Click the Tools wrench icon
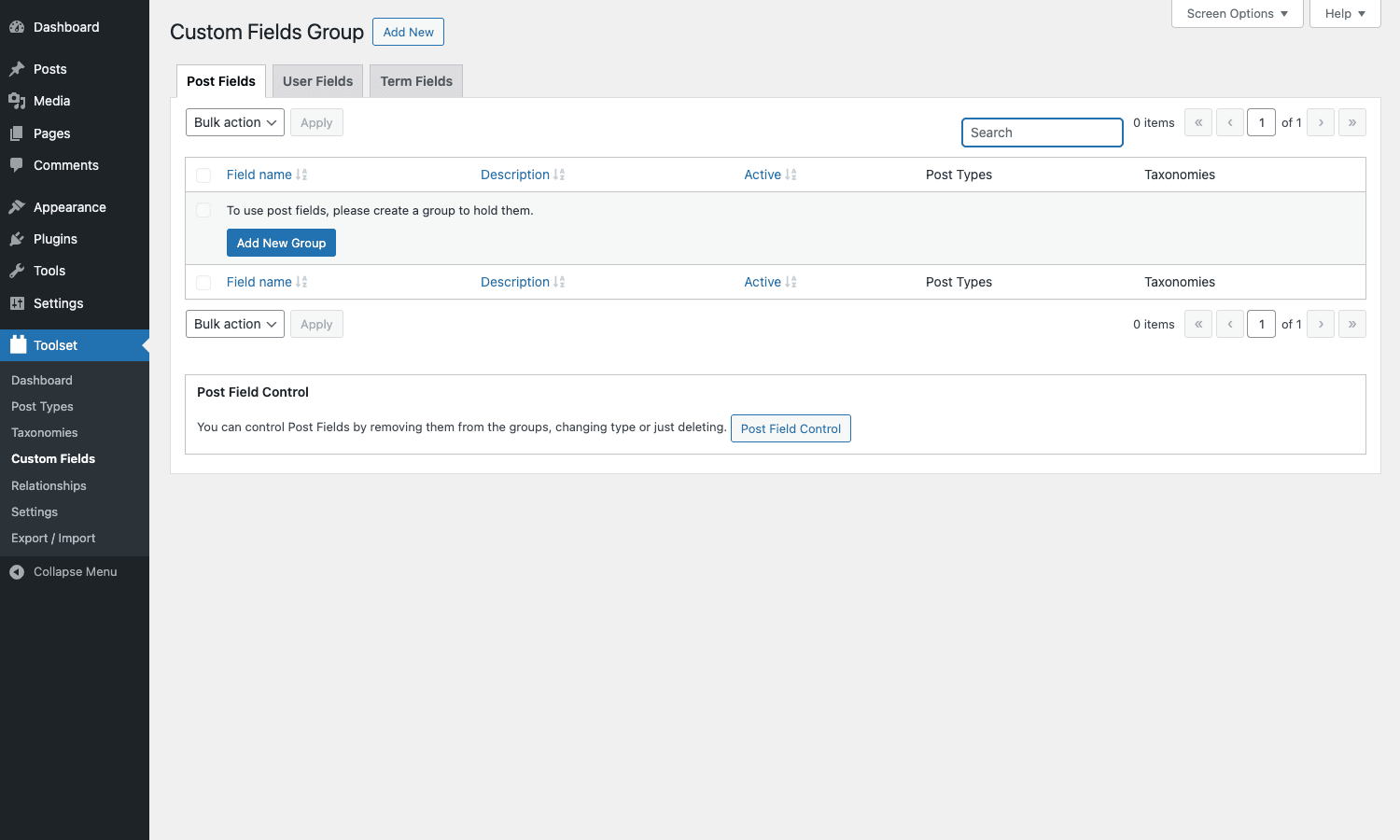This screenshot has height=840, width=1400. tap(17, 271)
